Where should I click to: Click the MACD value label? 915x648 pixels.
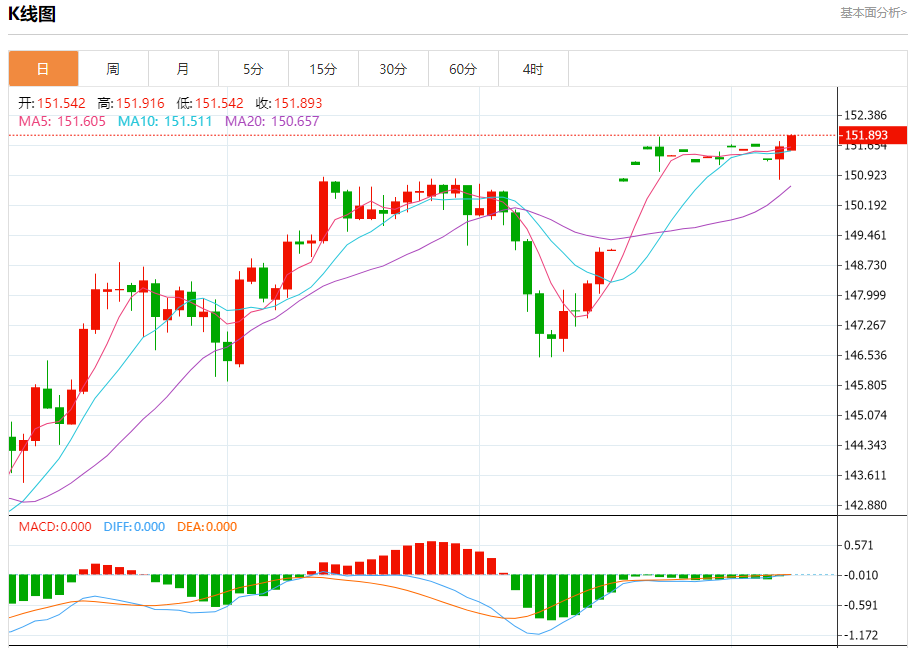55,527
